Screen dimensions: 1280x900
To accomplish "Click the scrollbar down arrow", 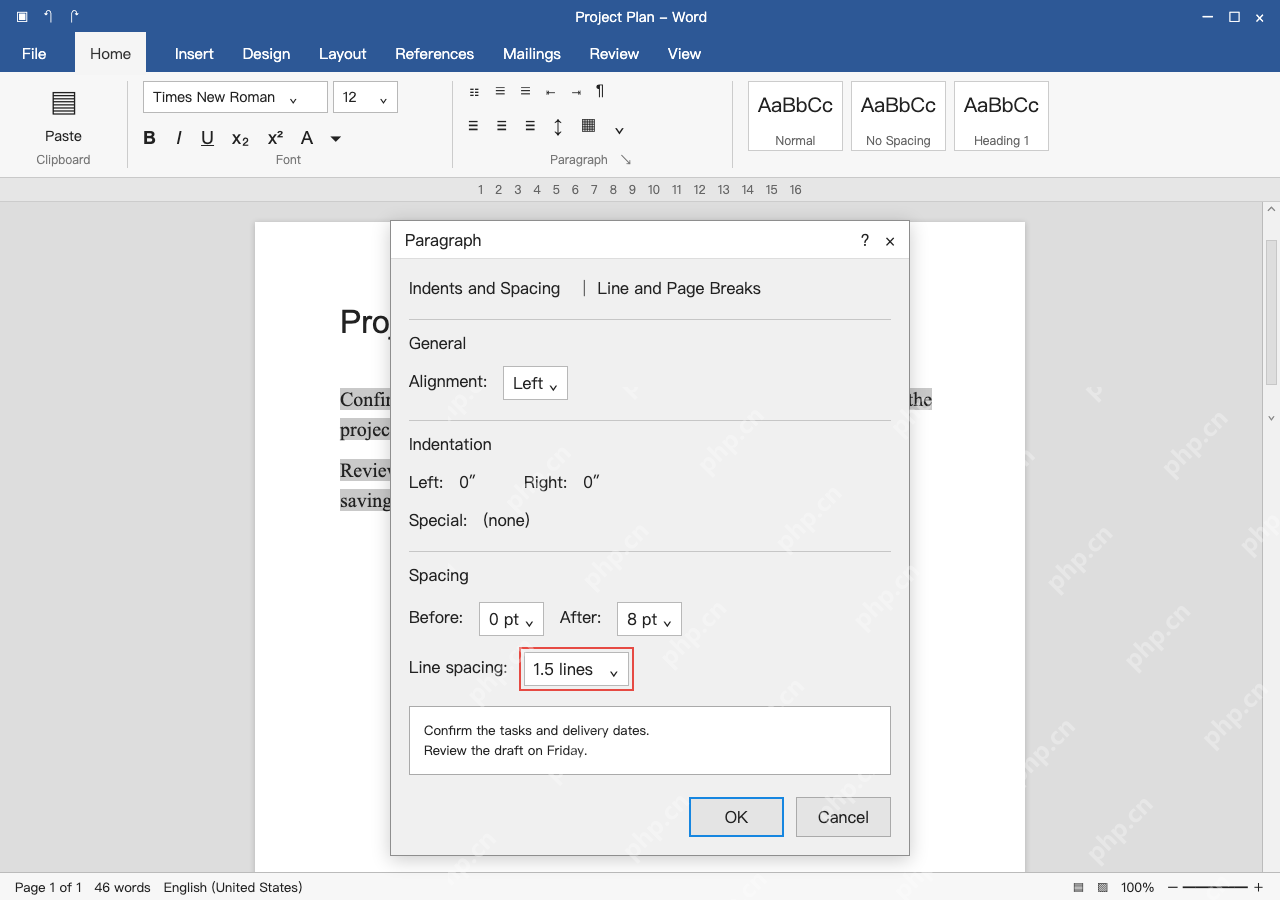I will coord(1272,418).
